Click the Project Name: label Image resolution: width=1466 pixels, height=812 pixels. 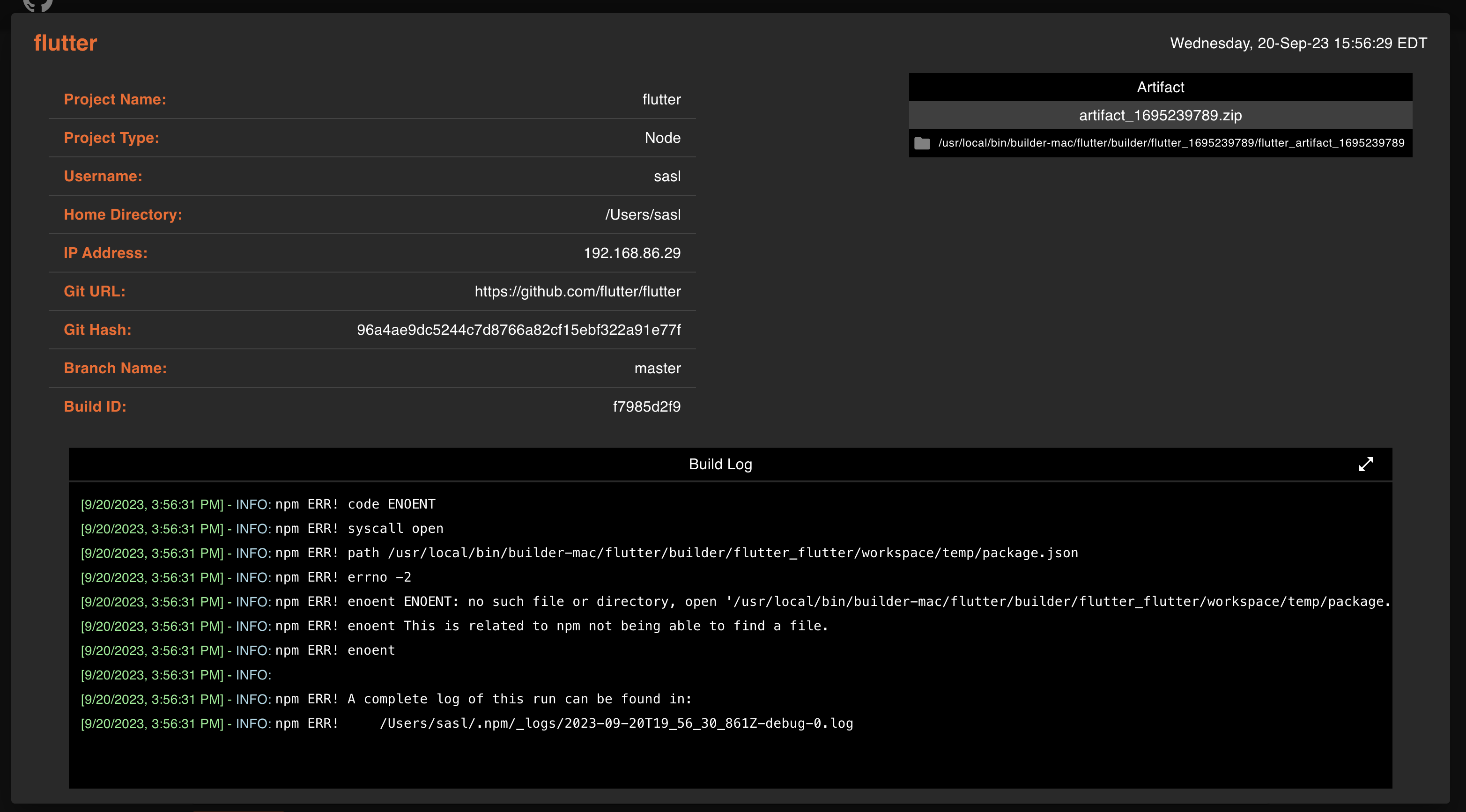coord(115,100)
